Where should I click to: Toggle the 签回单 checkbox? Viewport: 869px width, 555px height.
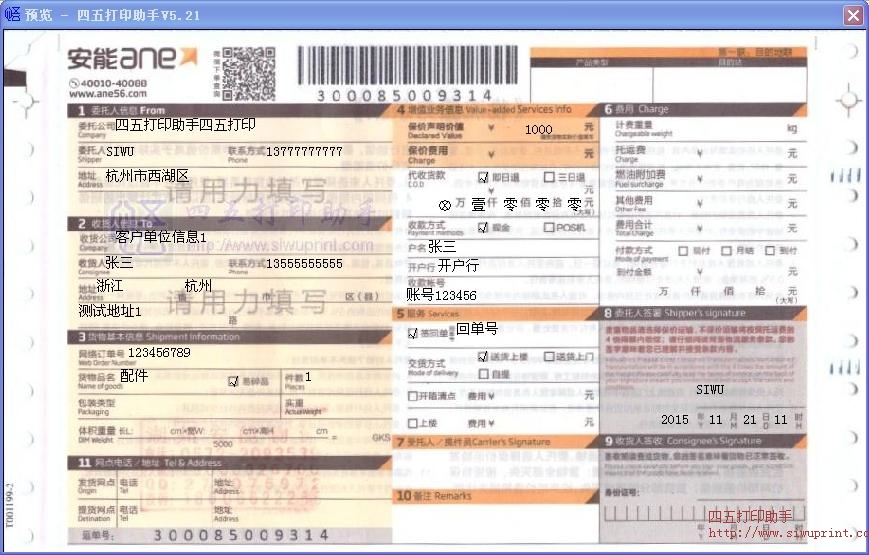pos(413,333)
